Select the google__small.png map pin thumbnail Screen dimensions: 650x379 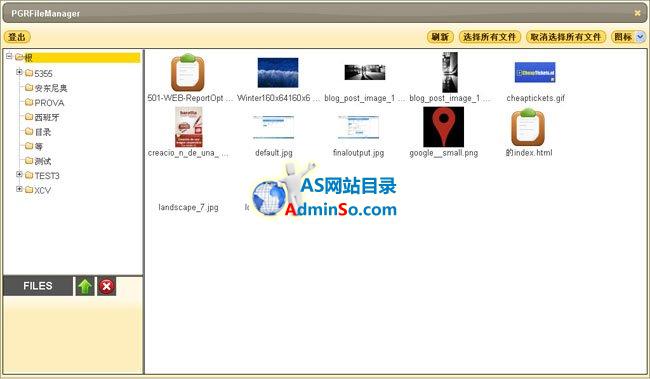pos(443,127)
